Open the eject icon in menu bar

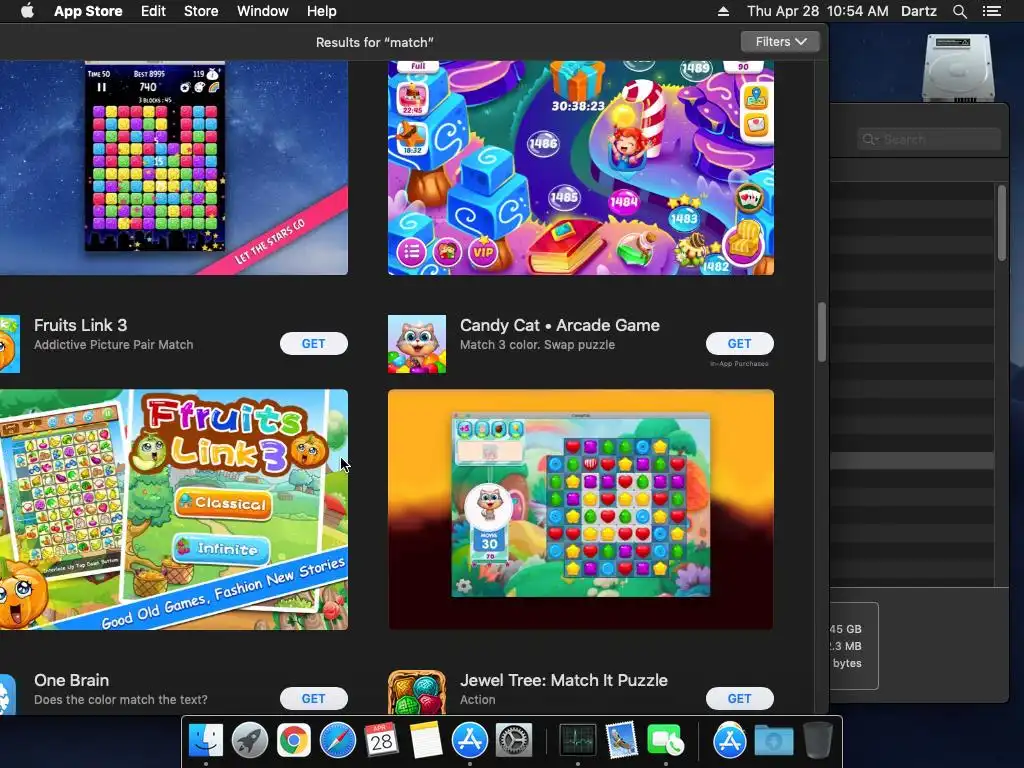pyautogui.click(x=723, y=11)
